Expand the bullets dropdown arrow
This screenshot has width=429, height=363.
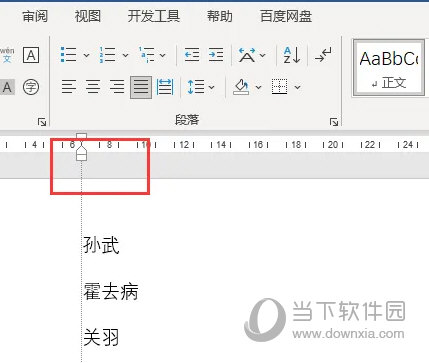tap(86, 55)
